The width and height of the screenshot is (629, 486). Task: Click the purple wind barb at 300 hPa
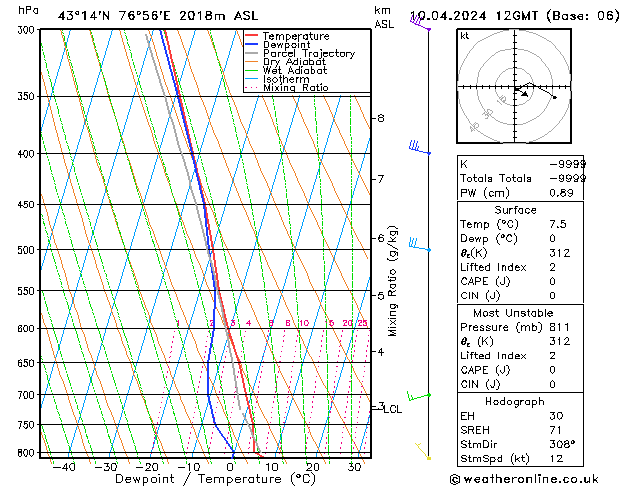[x=420, y=22]
